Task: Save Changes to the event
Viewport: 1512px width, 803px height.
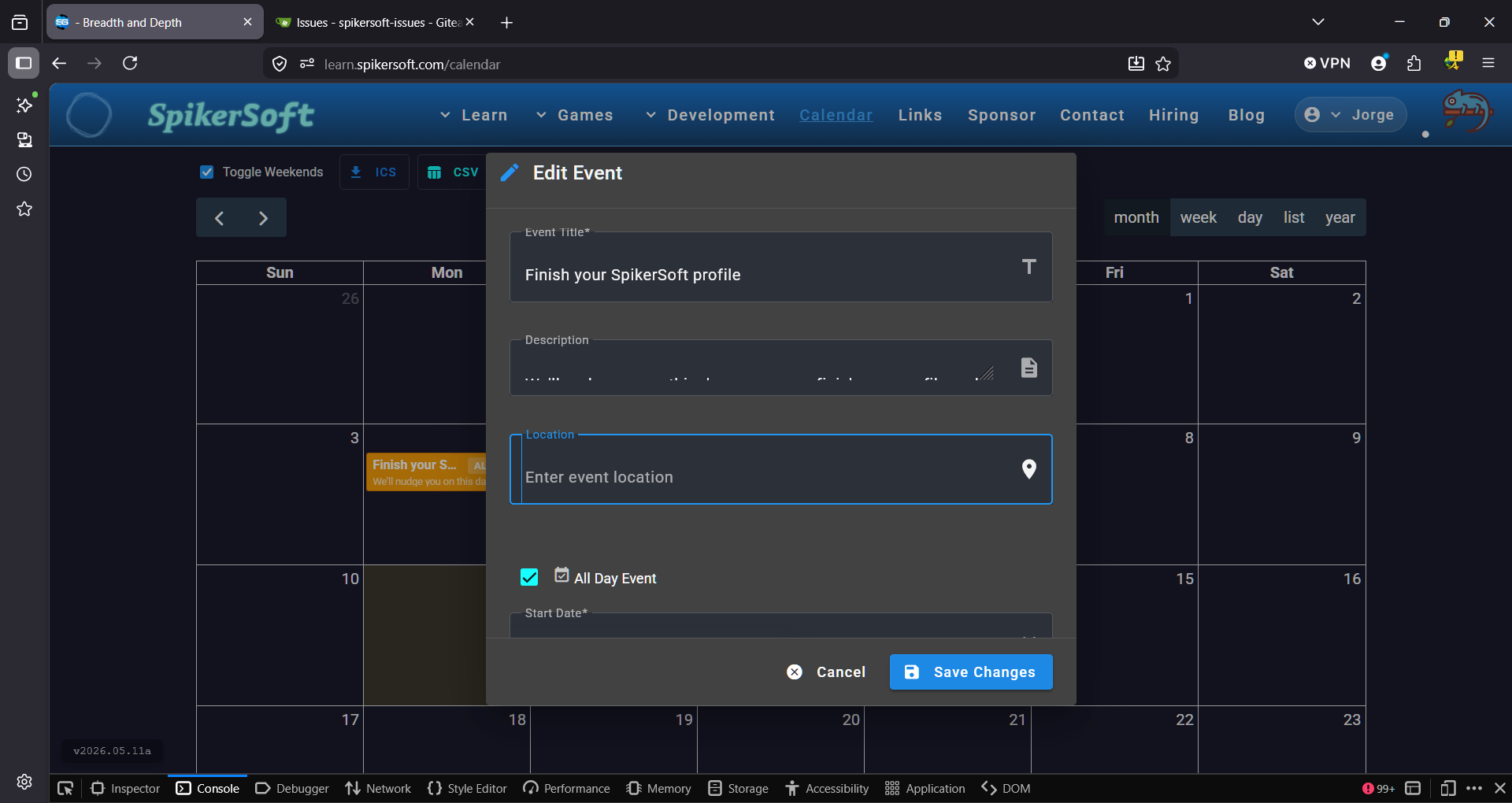Action: click(x=971, y=672)
